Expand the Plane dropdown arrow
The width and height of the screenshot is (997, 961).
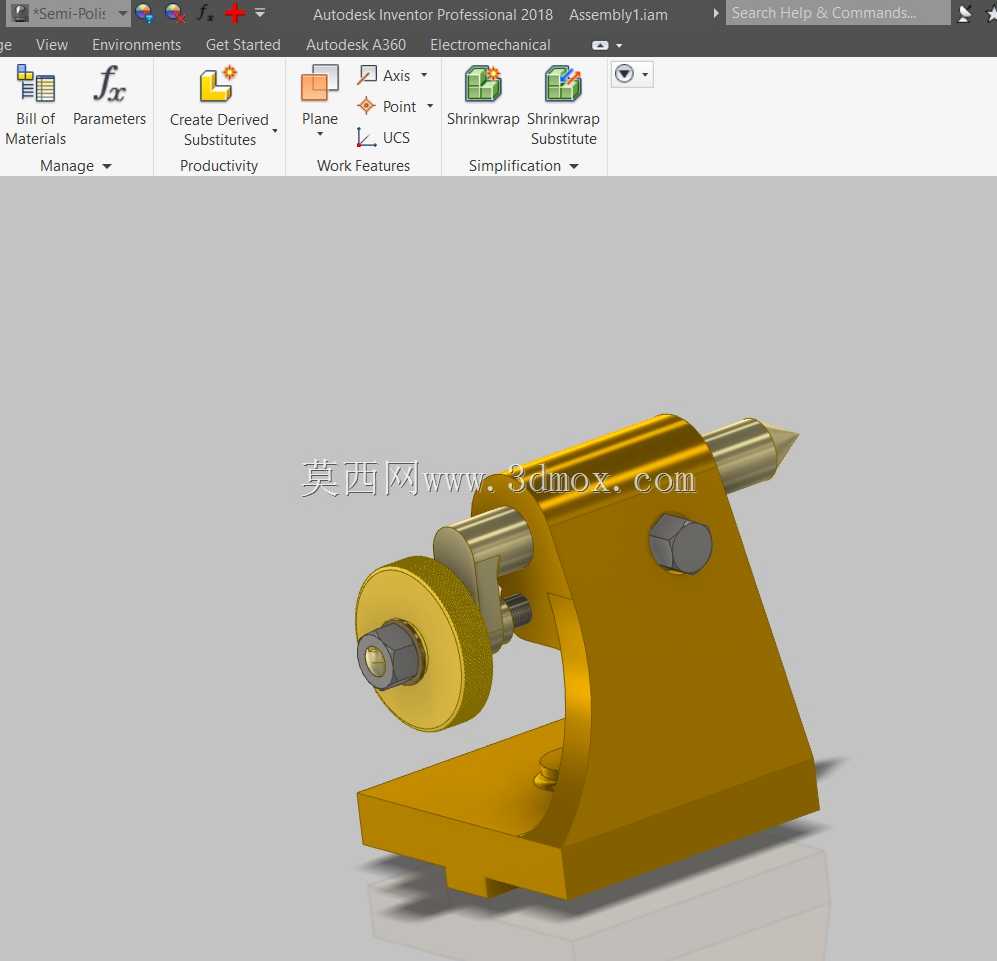(x=320, y=134)
